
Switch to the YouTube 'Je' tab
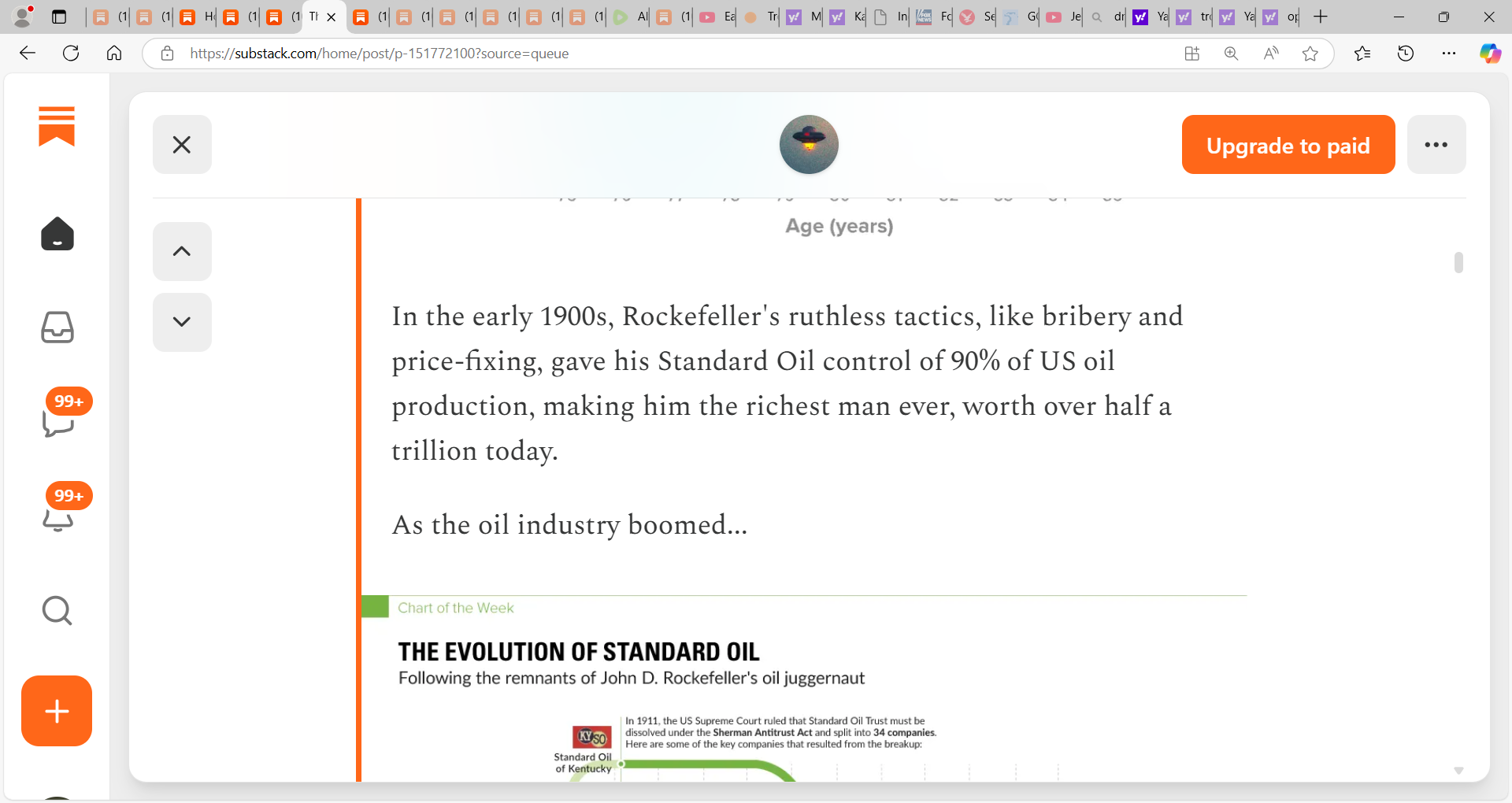[x=1063, y=17]
